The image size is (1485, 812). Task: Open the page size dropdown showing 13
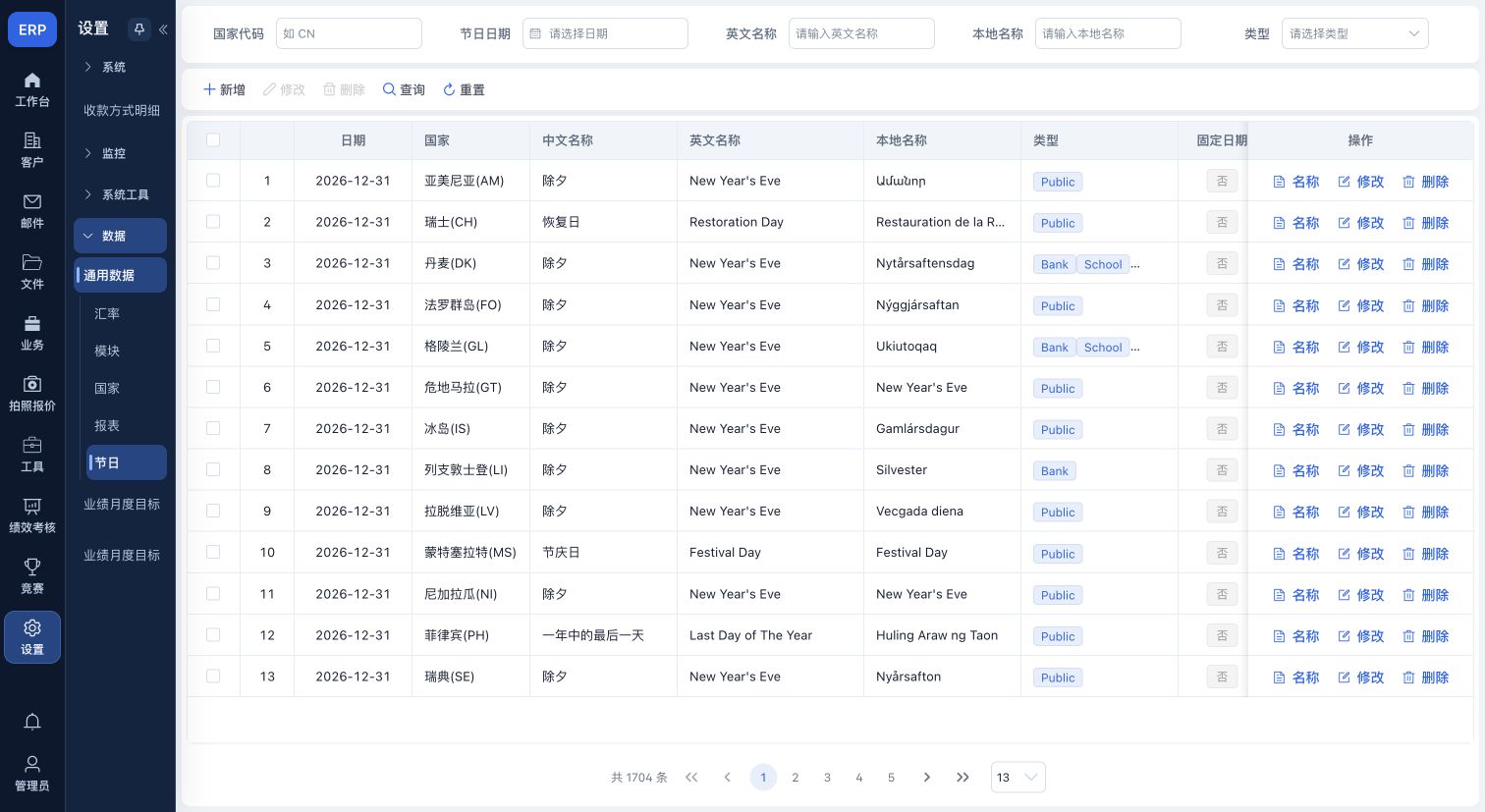1017,778
